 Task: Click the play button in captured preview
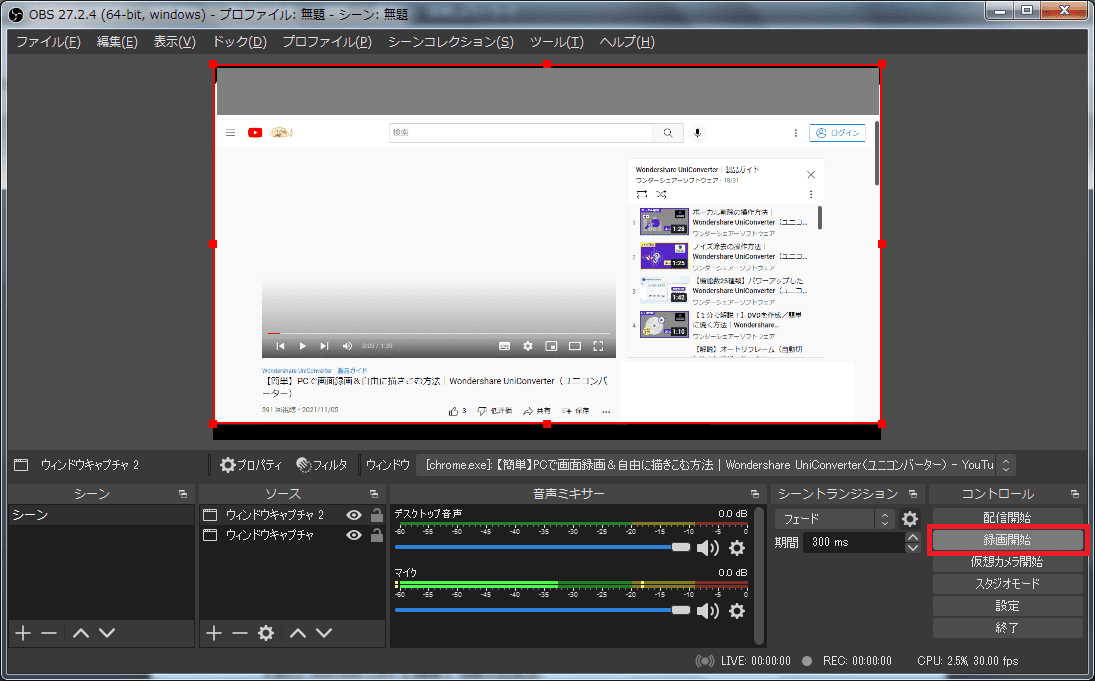coord(302,346)
